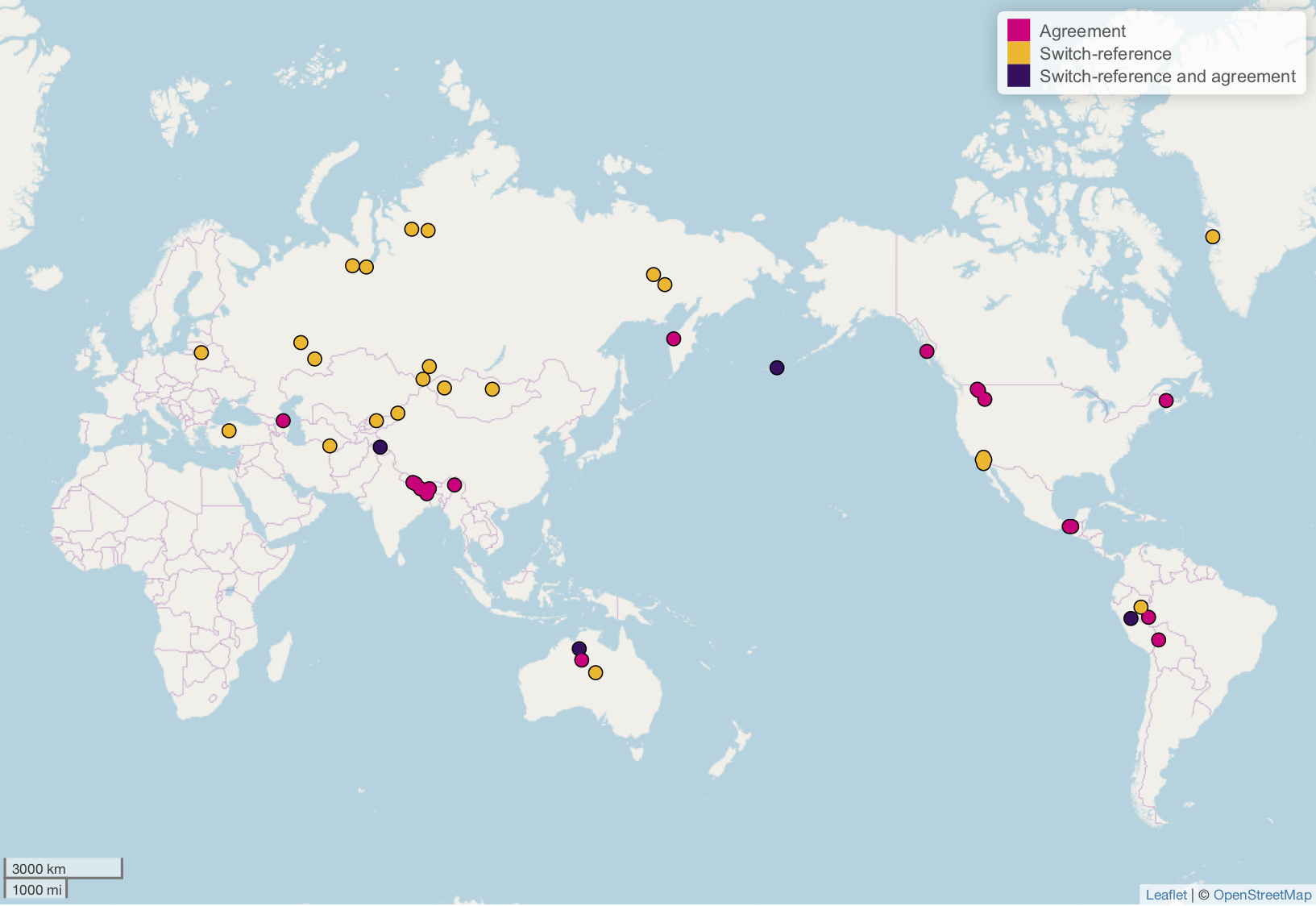Select the magenta marker on Kamchatka

pyautogui.click(x=674, y=339)
